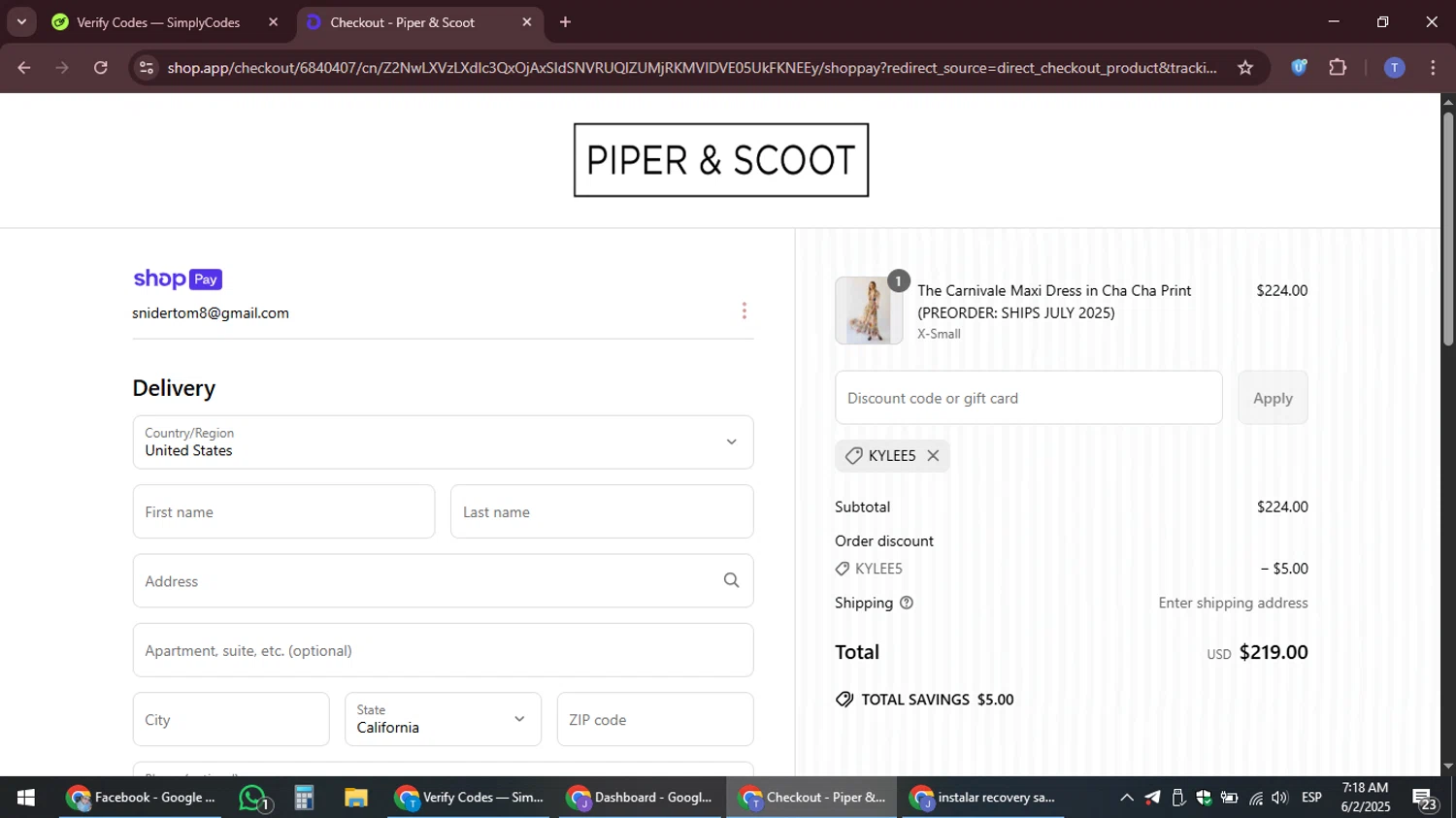Open the browser extensions puzzle icon
1456x818 pixels.
[x=1338, y=67]
